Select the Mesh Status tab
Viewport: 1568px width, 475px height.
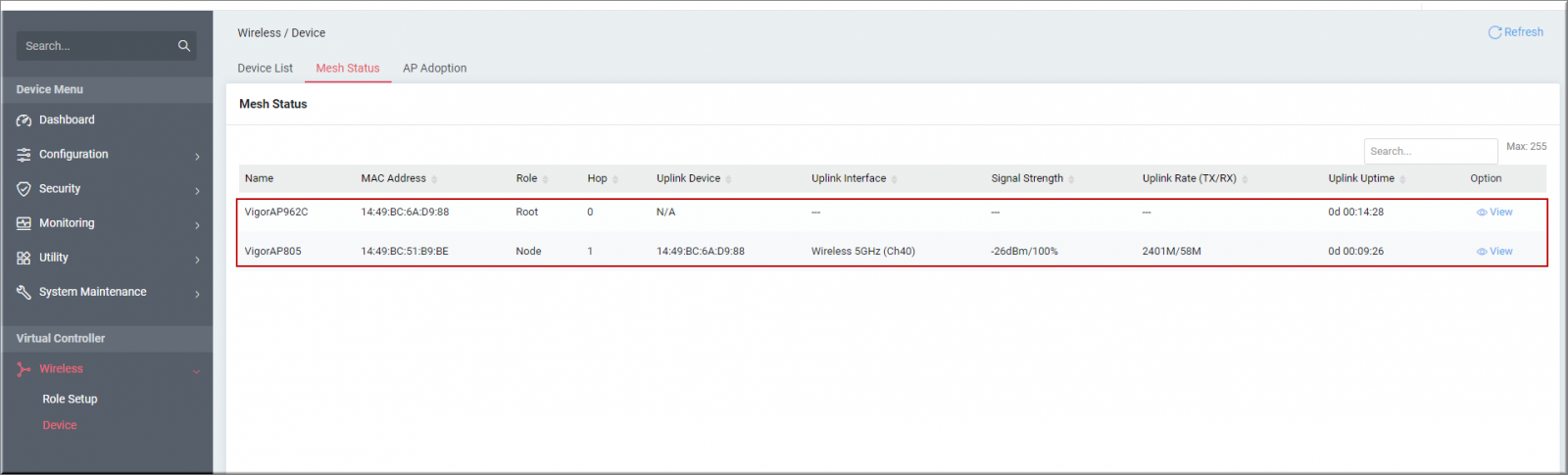348,68
